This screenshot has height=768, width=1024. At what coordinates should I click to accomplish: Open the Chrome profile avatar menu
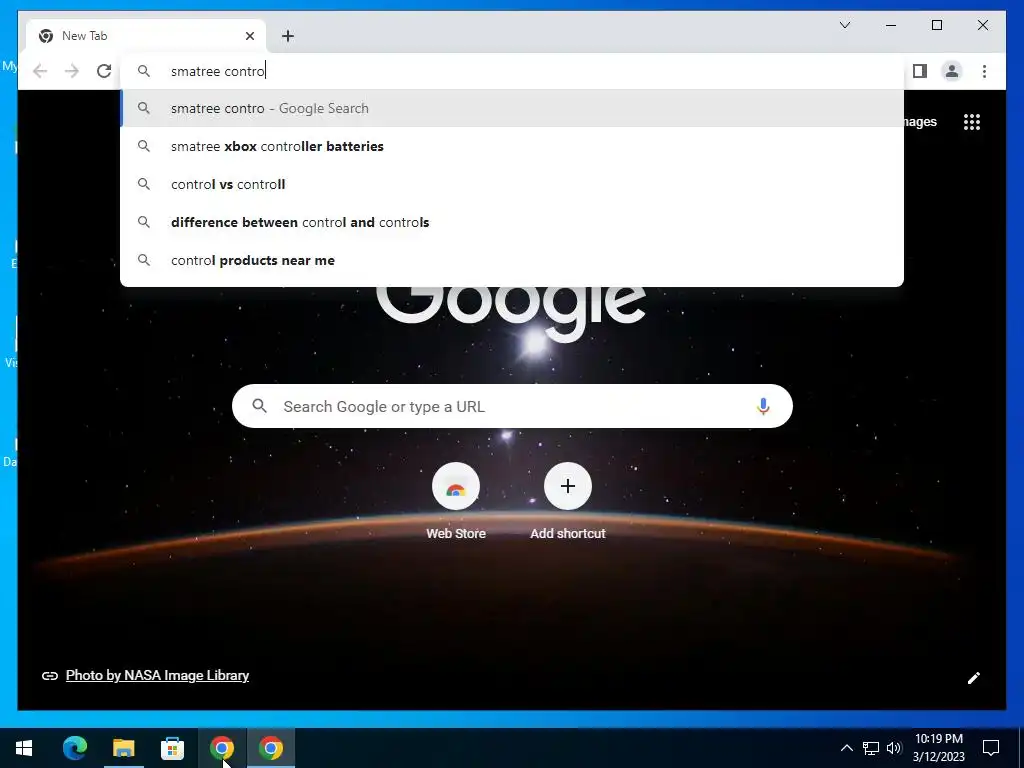[952, 71]
